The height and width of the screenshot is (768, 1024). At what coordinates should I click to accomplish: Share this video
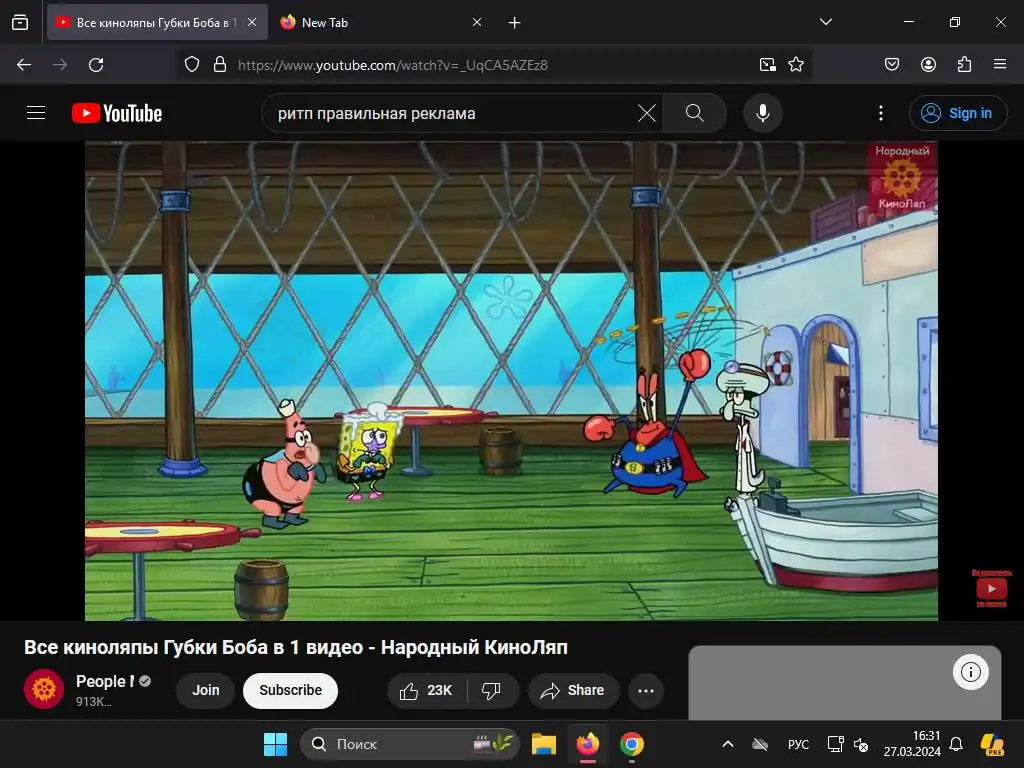click(x=573, y=690)
